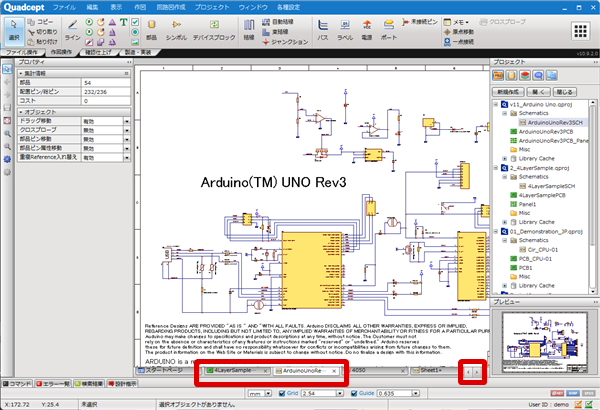Open the 編集 (Edit) menu
This screenshot has width=600, height=410.
click(x=92, y=7)
